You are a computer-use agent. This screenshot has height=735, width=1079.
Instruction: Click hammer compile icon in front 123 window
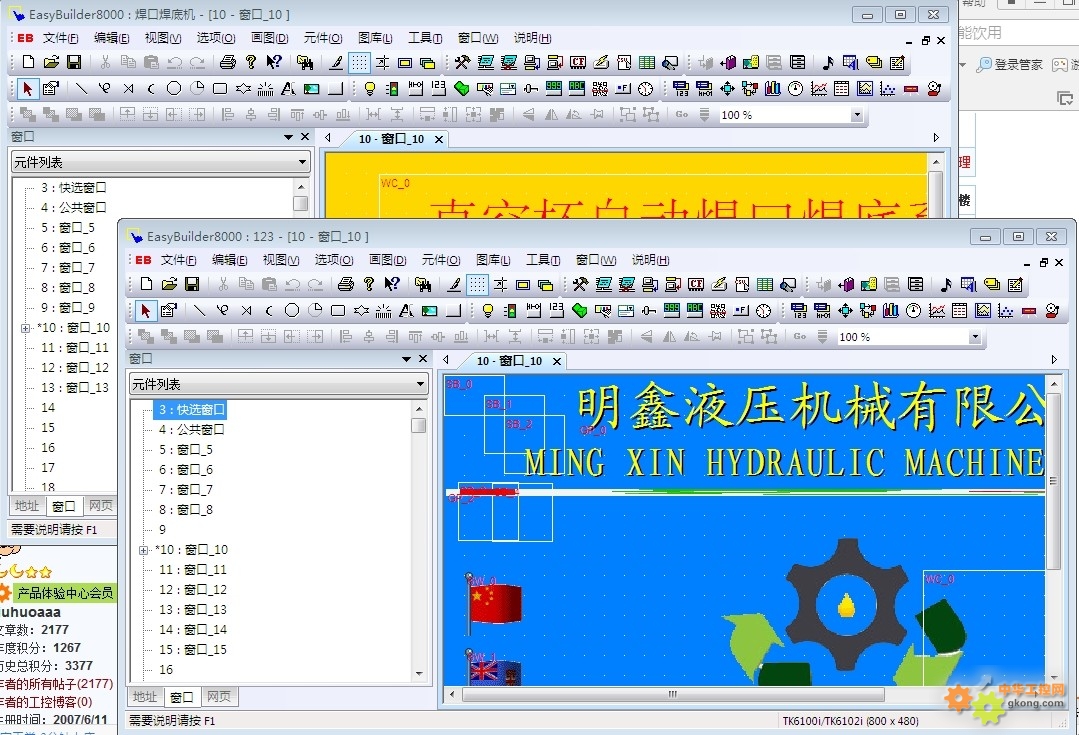point(580,284)
